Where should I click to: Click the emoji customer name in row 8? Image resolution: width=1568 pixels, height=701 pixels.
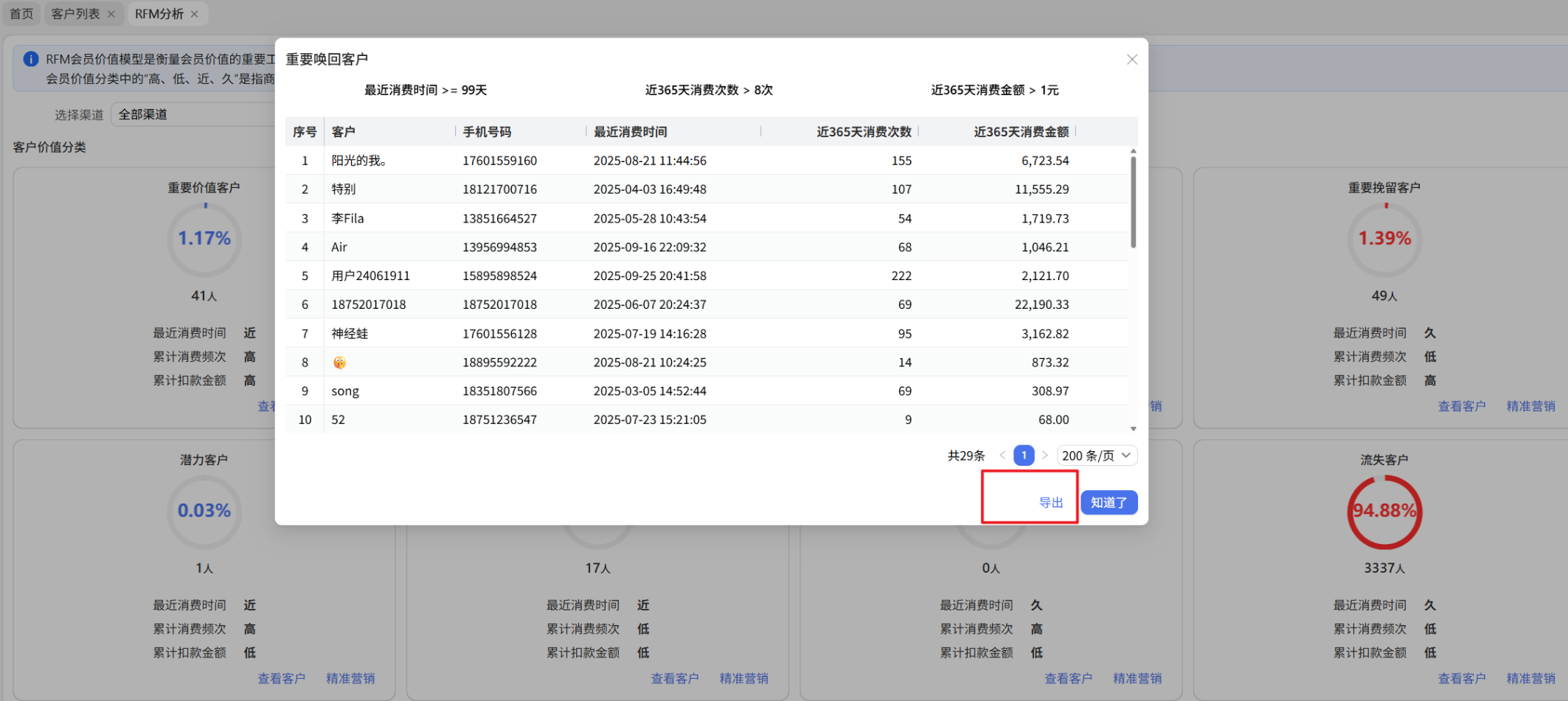click(x=339, y=363)
